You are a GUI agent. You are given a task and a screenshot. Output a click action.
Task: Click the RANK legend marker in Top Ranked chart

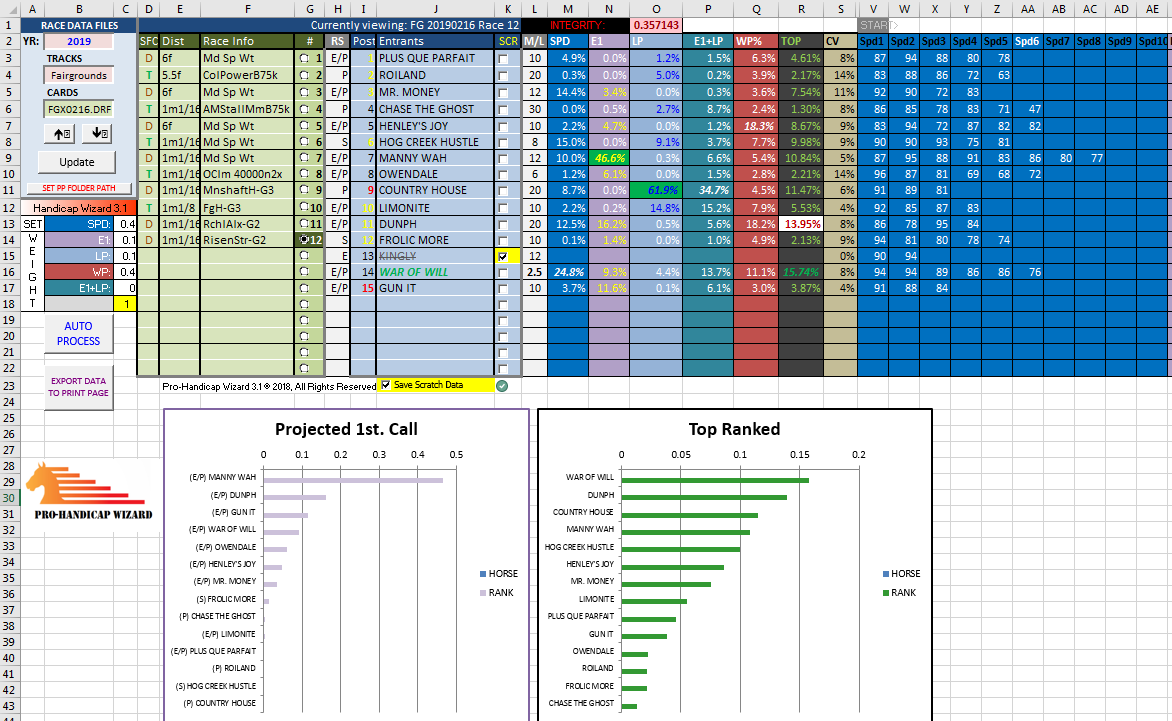click(886, 593)
